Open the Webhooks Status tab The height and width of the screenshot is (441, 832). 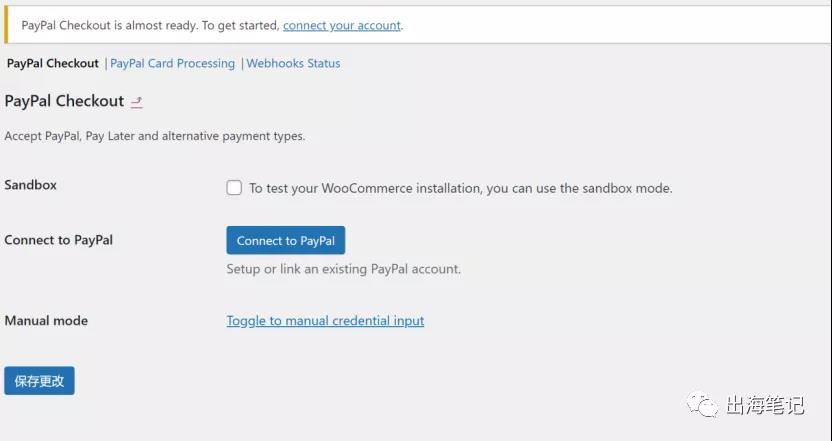(293, 63)
